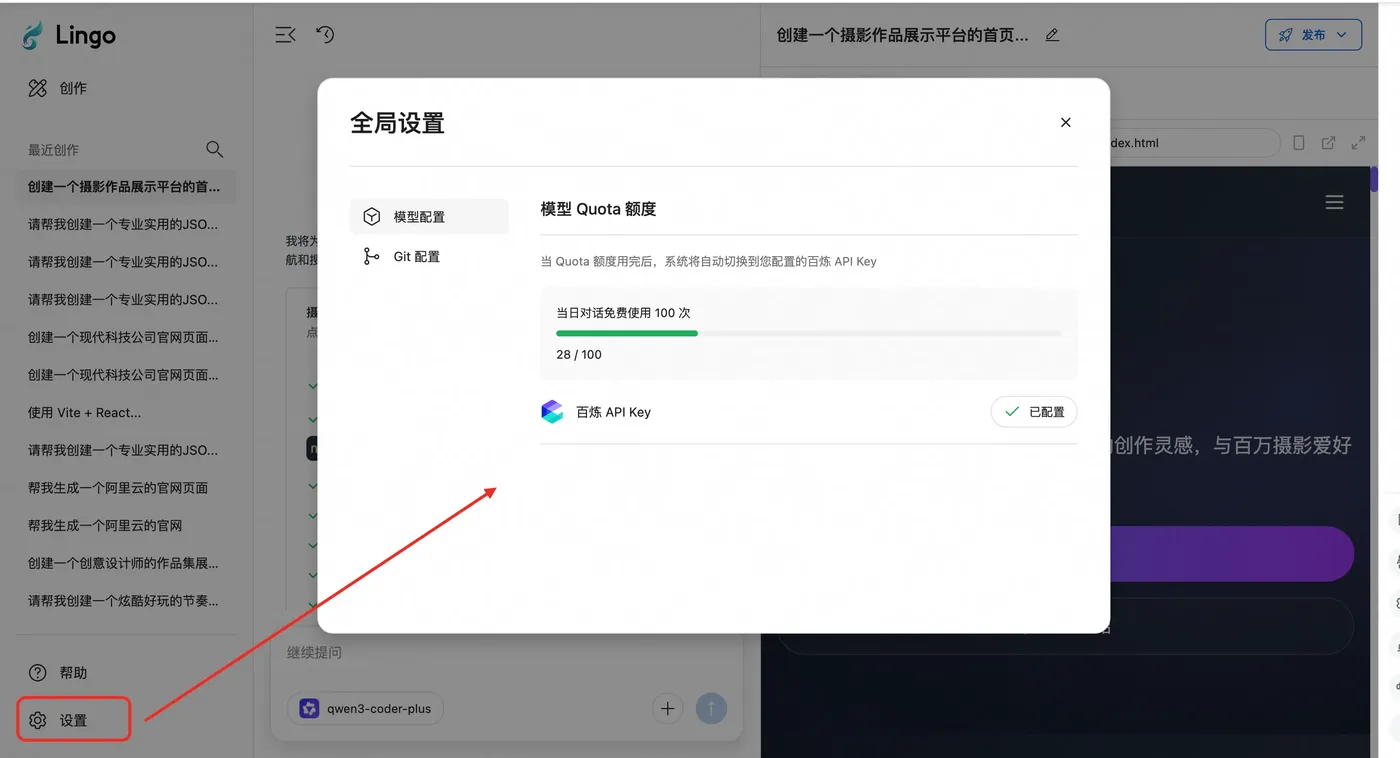
Task: Click the 最近创作 section label
Action: (53, 150)
